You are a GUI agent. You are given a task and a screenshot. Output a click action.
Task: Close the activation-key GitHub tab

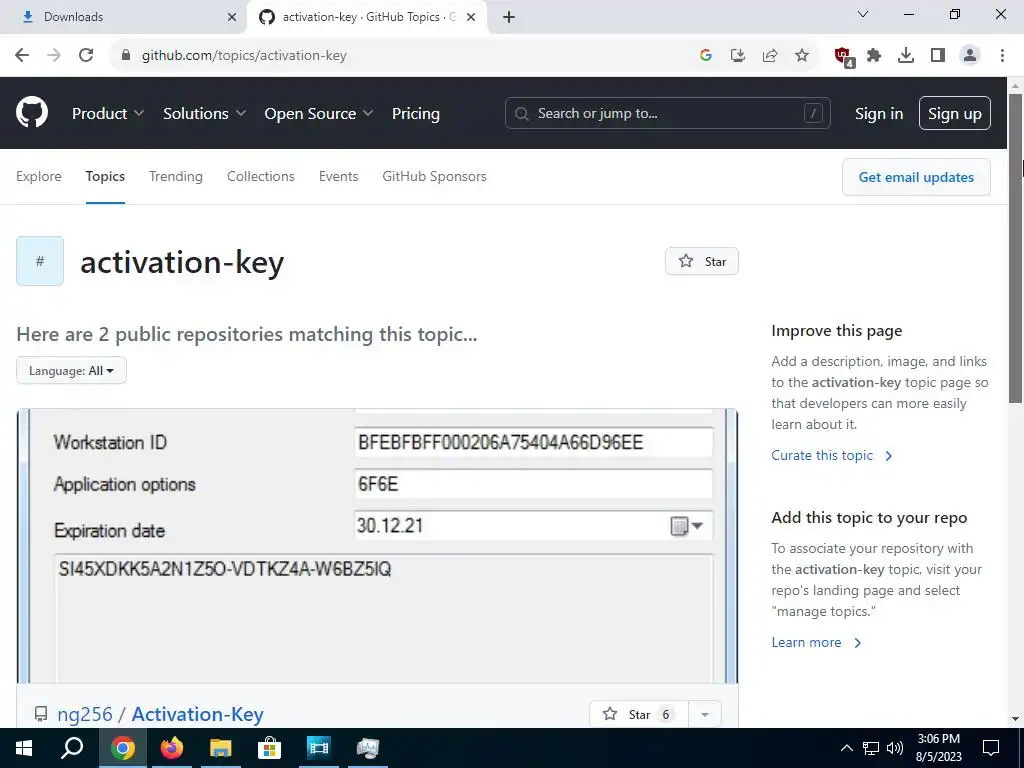point(471,18)
